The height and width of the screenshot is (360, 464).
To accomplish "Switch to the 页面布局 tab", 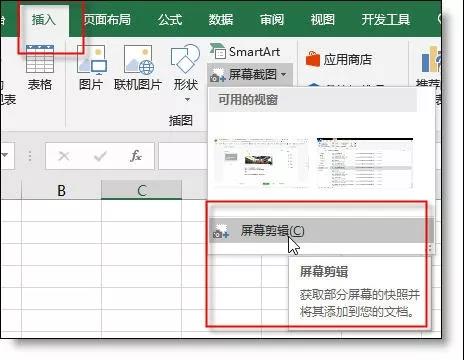I will pyautogui.click(x=107, y=20).
